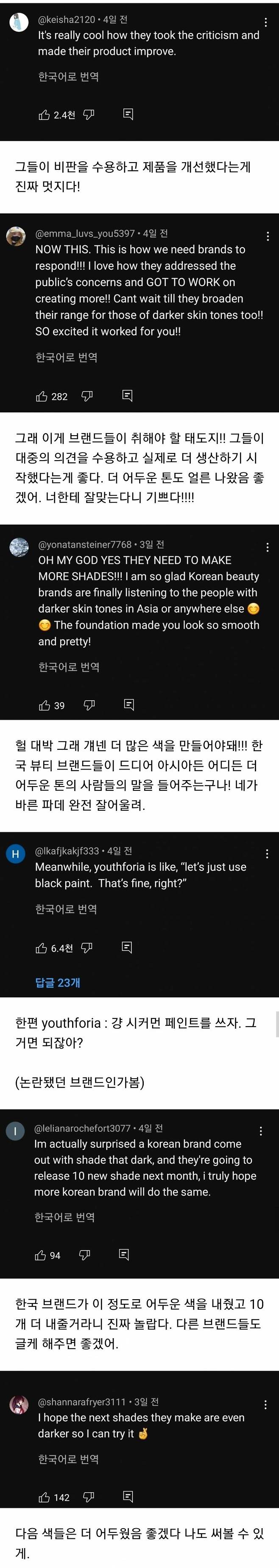Open the options menu on @yonatansteiner7768's comment

click(x=268, y=547)
